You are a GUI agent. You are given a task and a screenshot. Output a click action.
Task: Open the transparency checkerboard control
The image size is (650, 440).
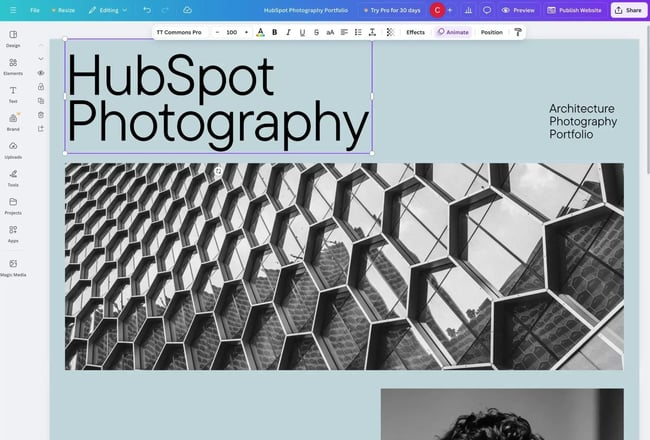[390, 32]
